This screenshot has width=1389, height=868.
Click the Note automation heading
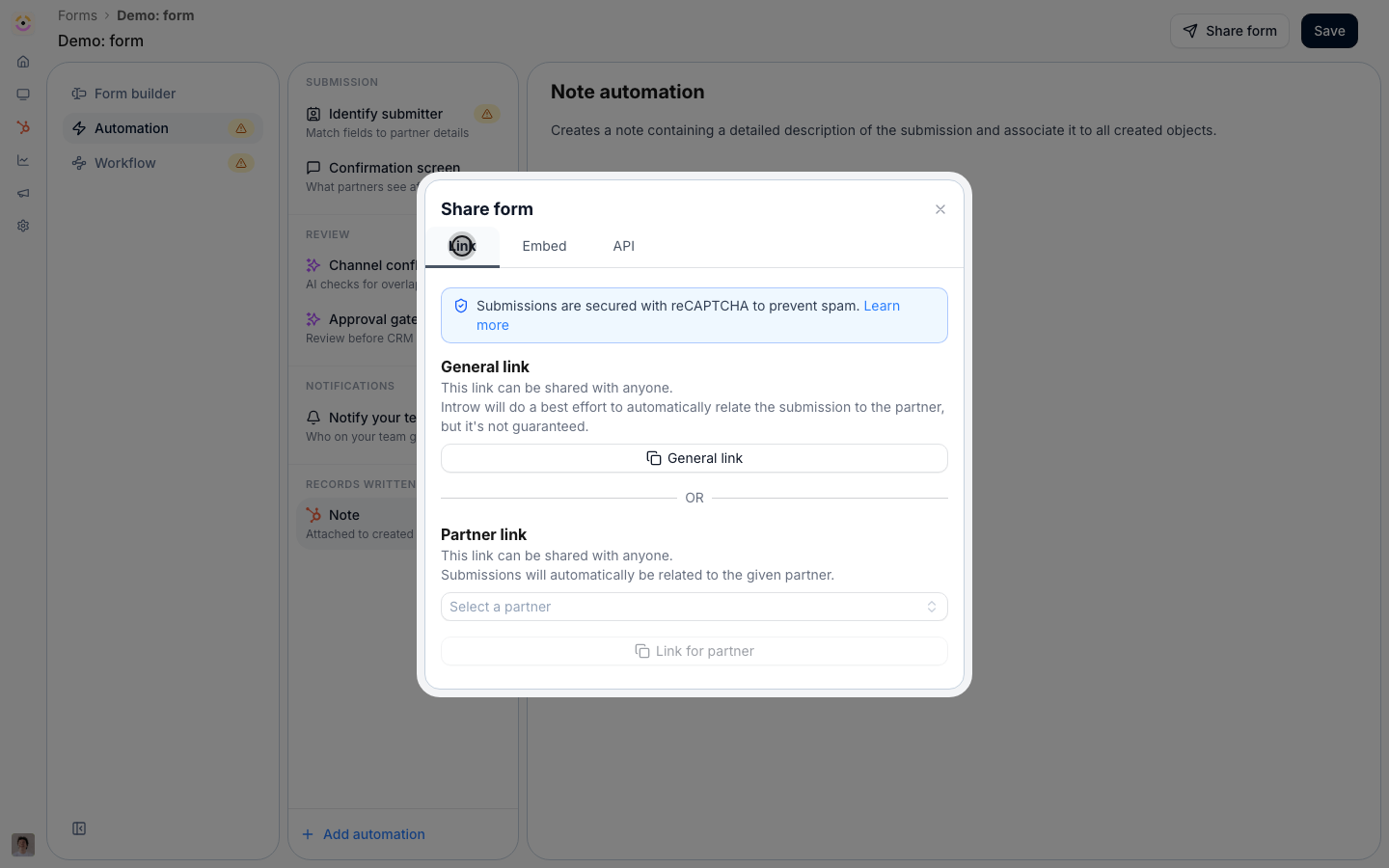(628, 92)
